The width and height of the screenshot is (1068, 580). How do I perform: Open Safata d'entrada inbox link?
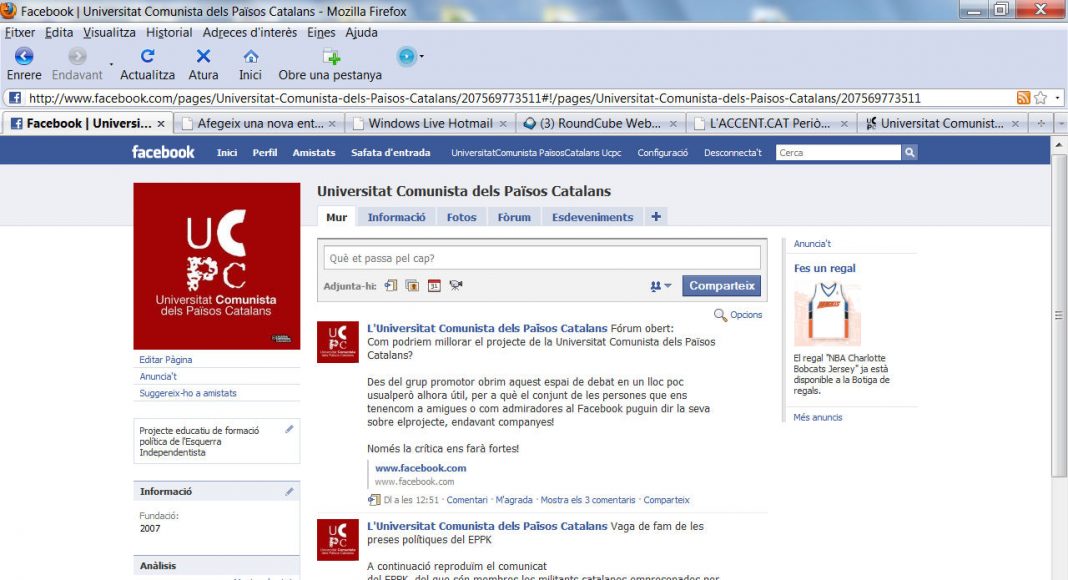tap(390, 152)
